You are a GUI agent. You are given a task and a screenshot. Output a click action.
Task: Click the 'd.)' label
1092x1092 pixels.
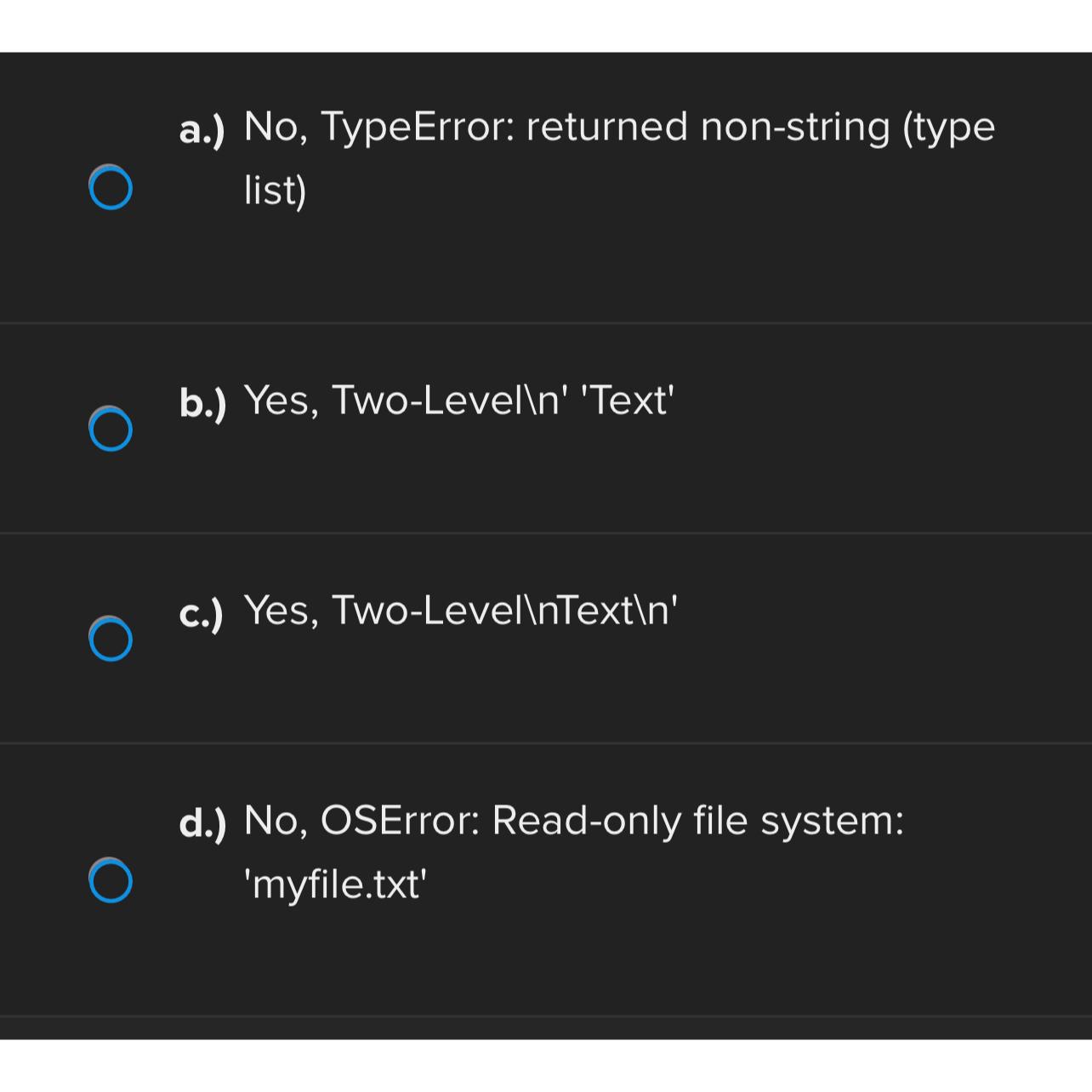coord(202,822)
